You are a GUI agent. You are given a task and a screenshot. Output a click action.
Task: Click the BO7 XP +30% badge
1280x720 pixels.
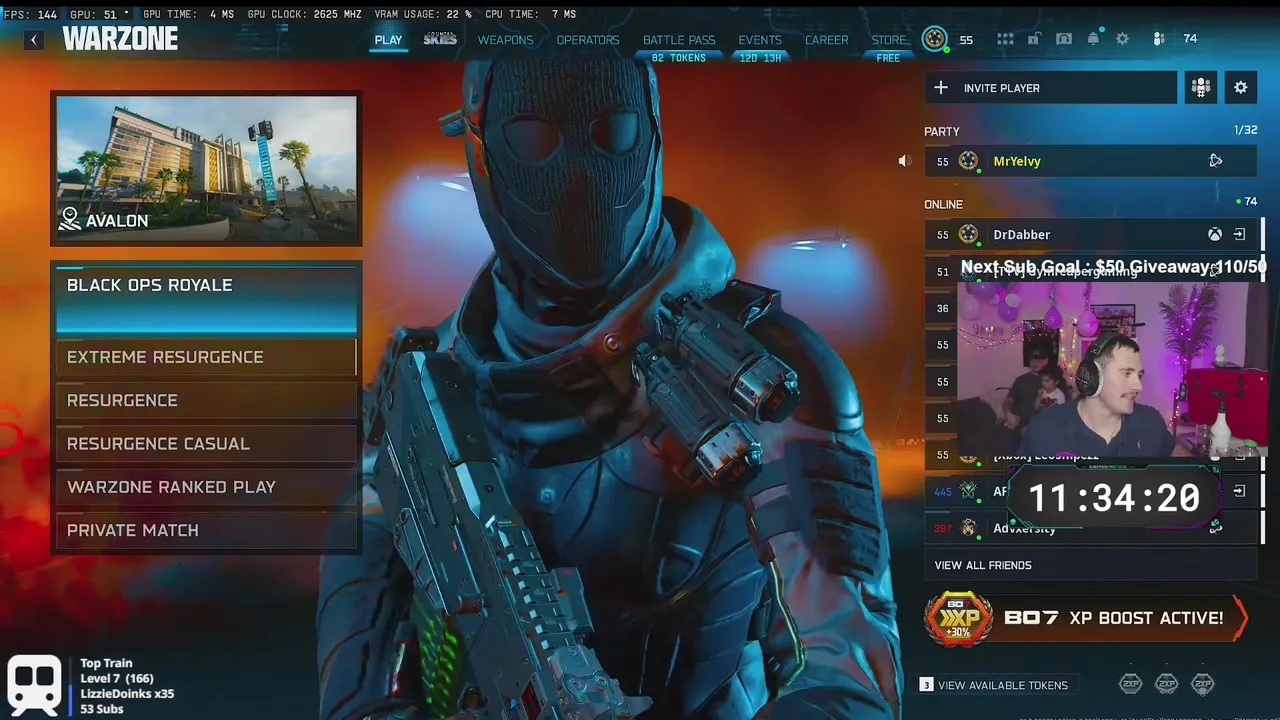click(x=958, y=618)
